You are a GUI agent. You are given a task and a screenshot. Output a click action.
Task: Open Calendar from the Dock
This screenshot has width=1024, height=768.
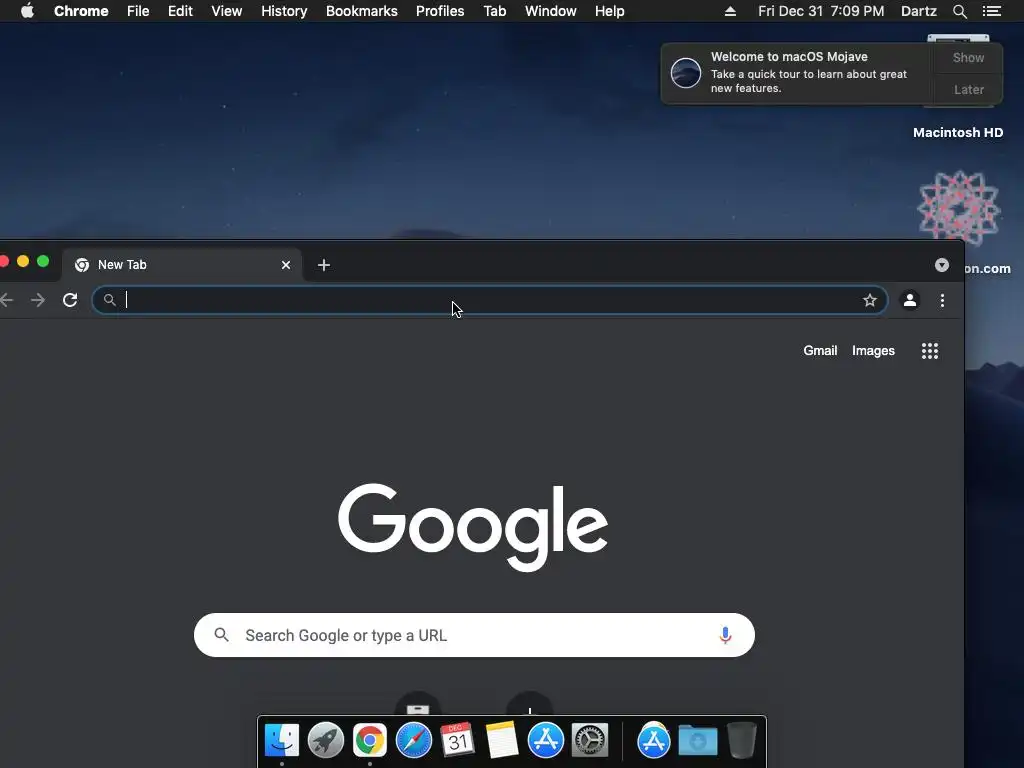tap(457, 740)
